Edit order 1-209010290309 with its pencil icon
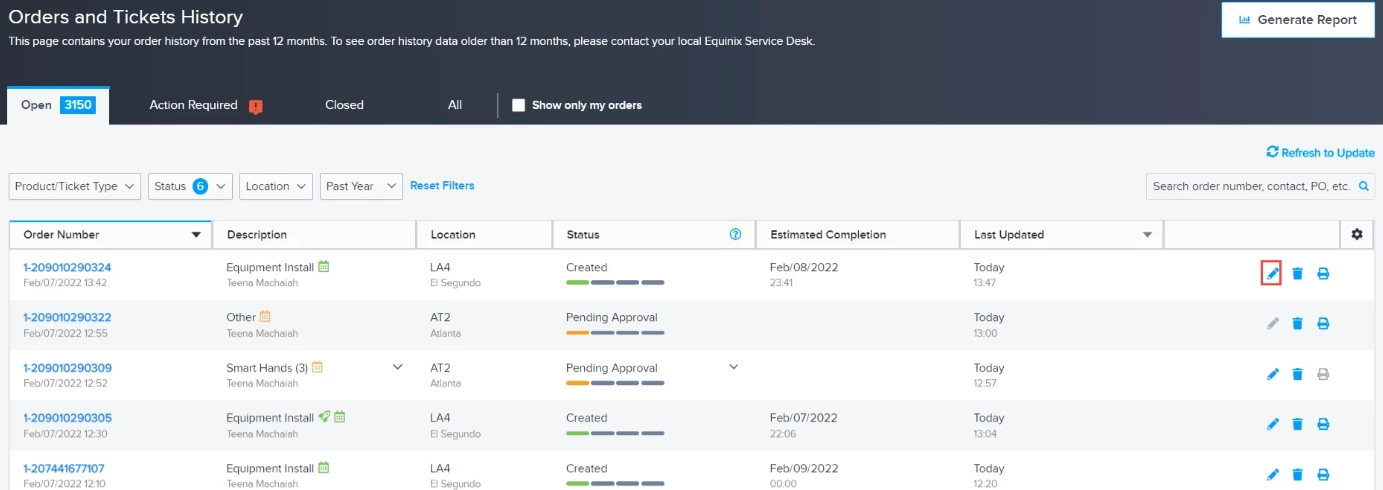The width and height of the screenshot is (1383, 490). click(1272, 374)
